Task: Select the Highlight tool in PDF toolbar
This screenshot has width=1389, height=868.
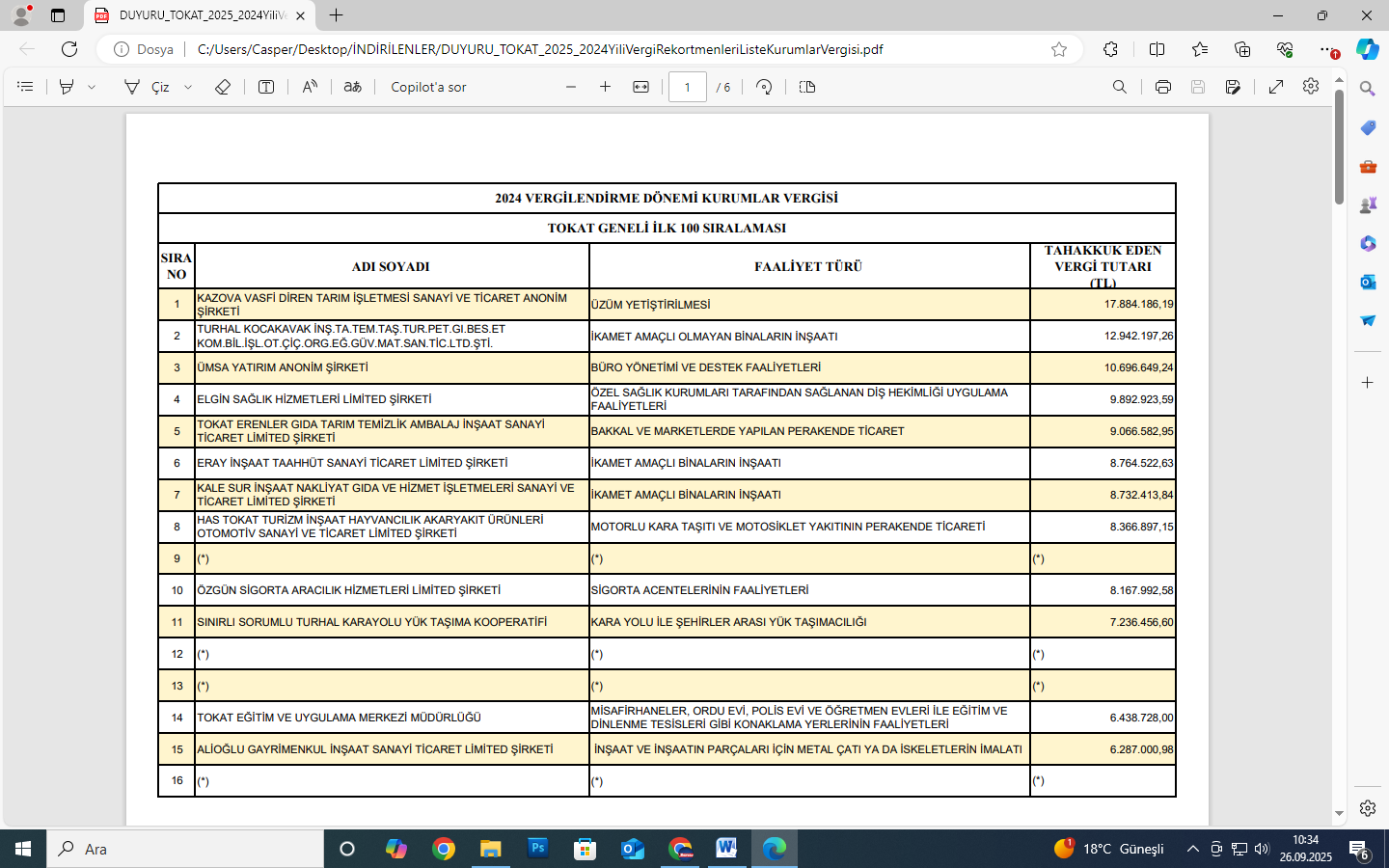Action: click(x=67, y=87)
